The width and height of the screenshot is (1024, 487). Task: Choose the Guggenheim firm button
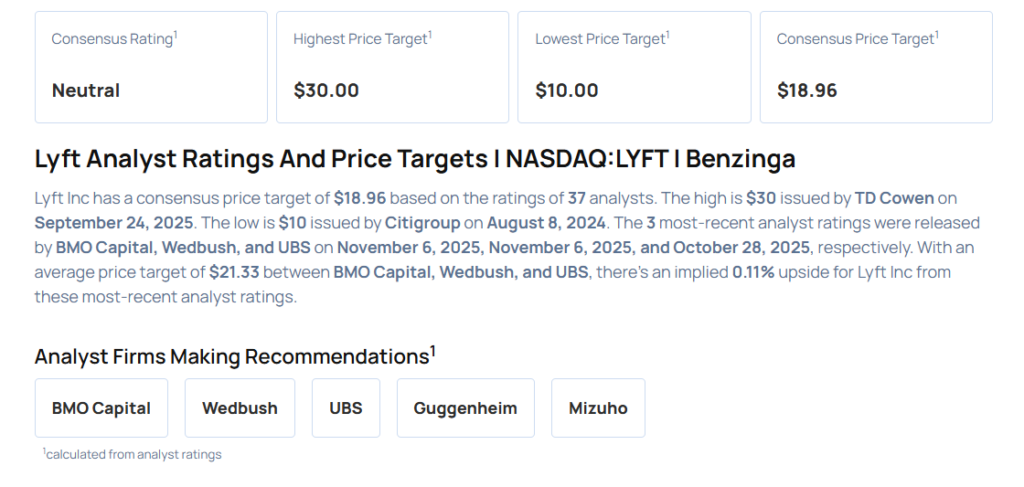[x=465, y=408]
